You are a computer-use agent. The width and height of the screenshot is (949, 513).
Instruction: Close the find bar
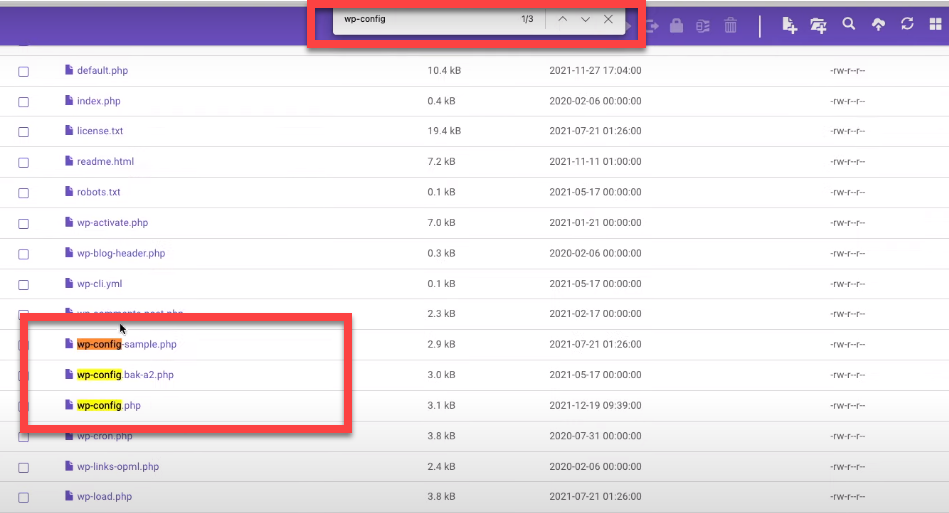point(608,19)
